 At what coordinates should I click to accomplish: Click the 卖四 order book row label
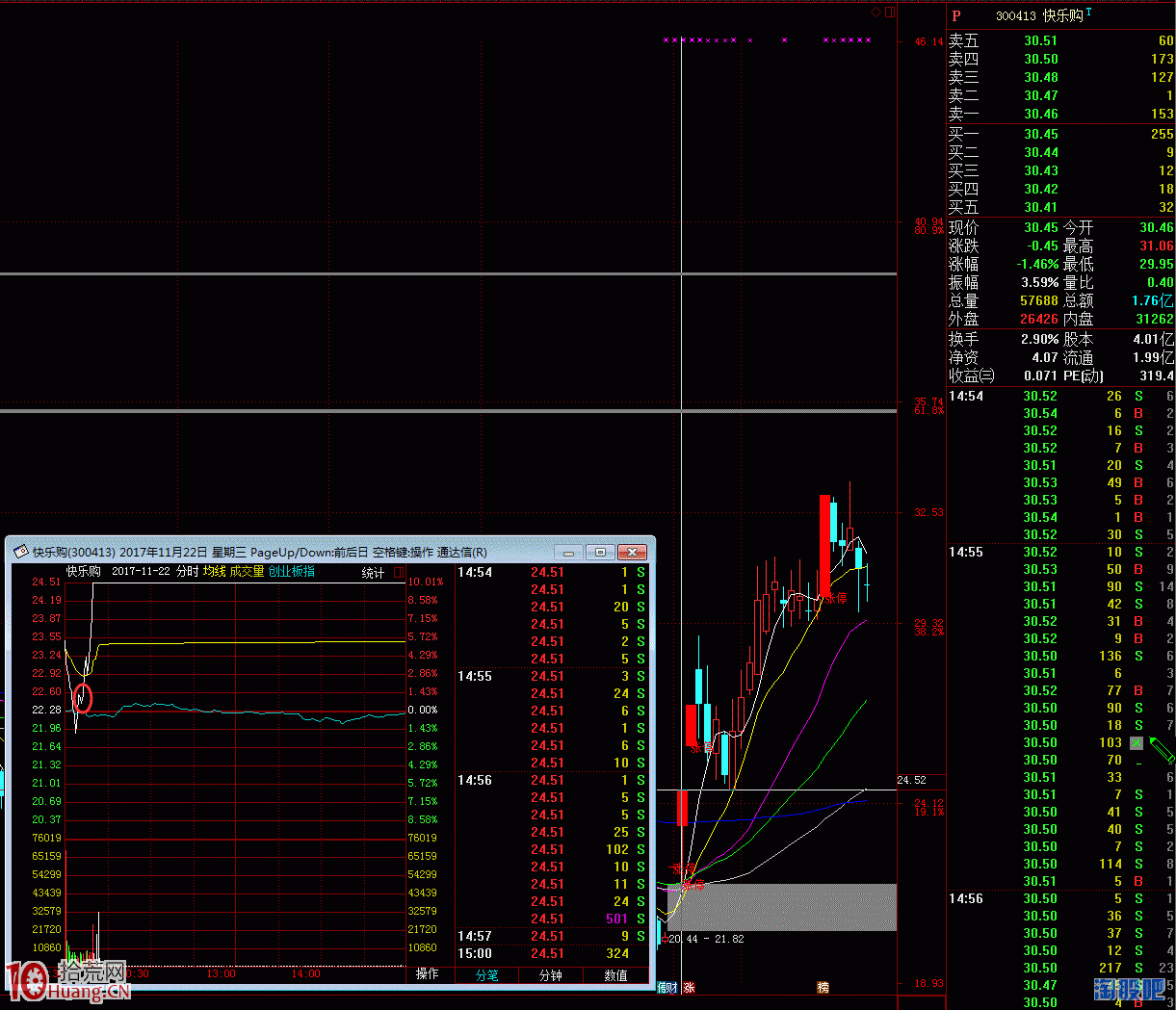(x=963, y=59)
